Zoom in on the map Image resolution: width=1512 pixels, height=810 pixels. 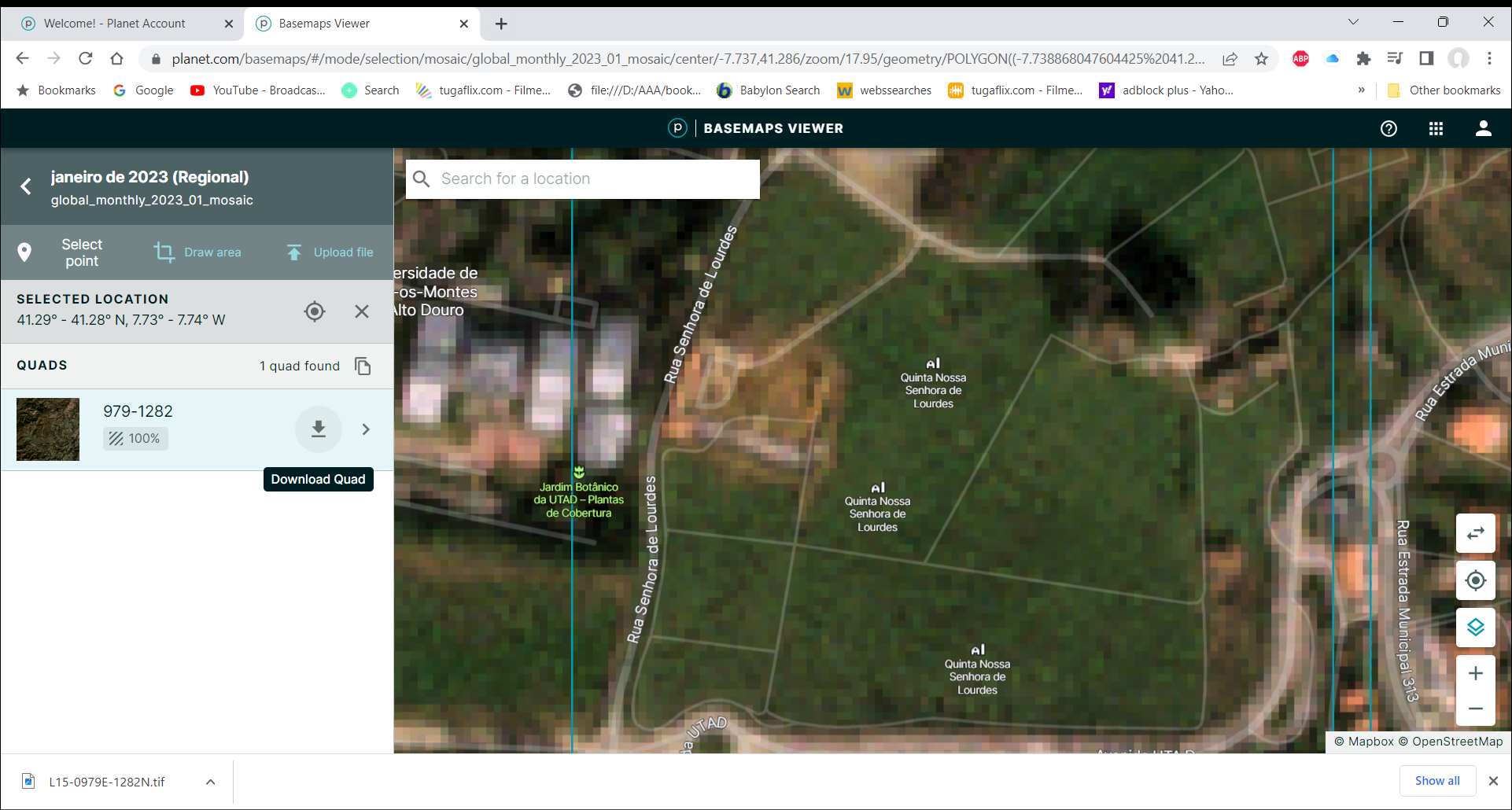tap(1476, 673)
